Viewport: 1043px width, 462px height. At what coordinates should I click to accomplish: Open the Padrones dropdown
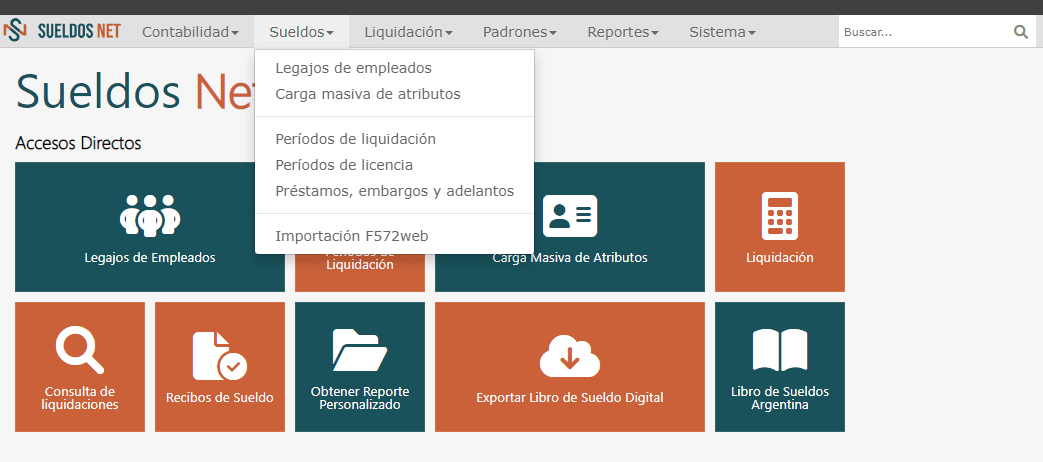[x=520, y=31]
